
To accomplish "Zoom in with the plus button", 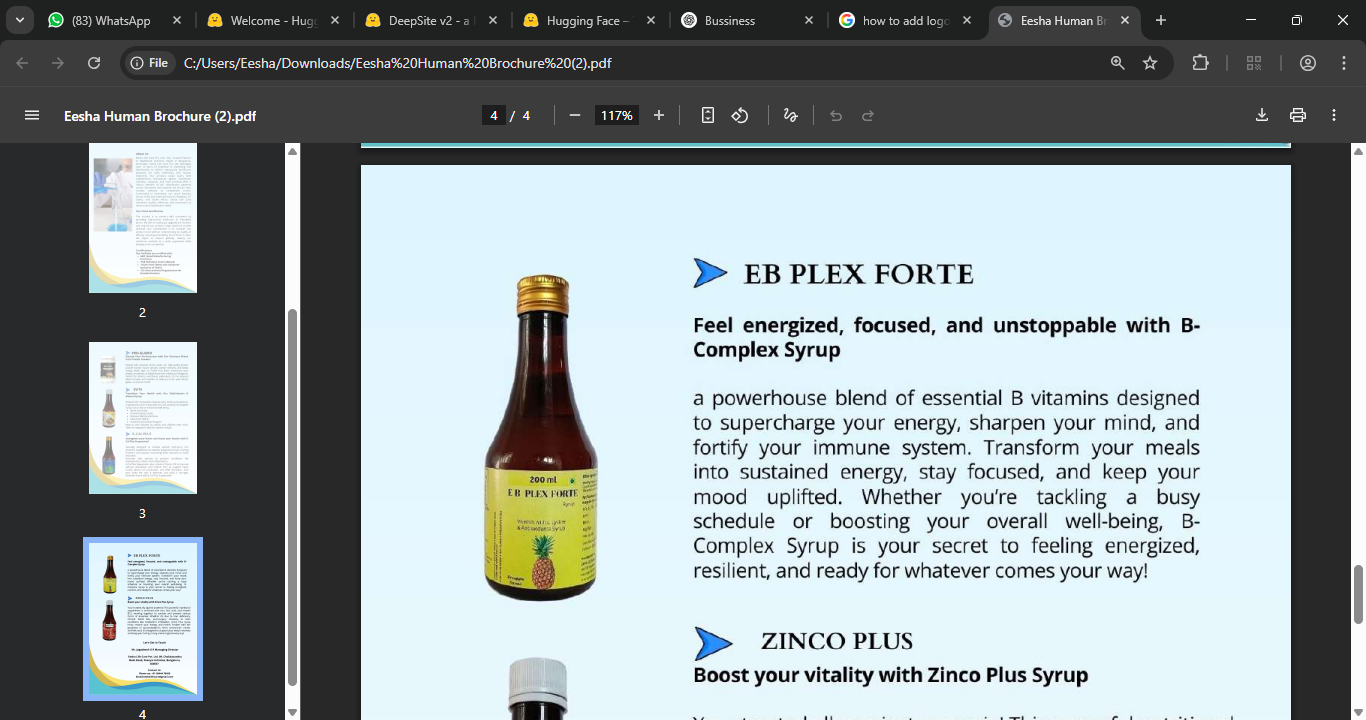I will (x=659, y=115).
